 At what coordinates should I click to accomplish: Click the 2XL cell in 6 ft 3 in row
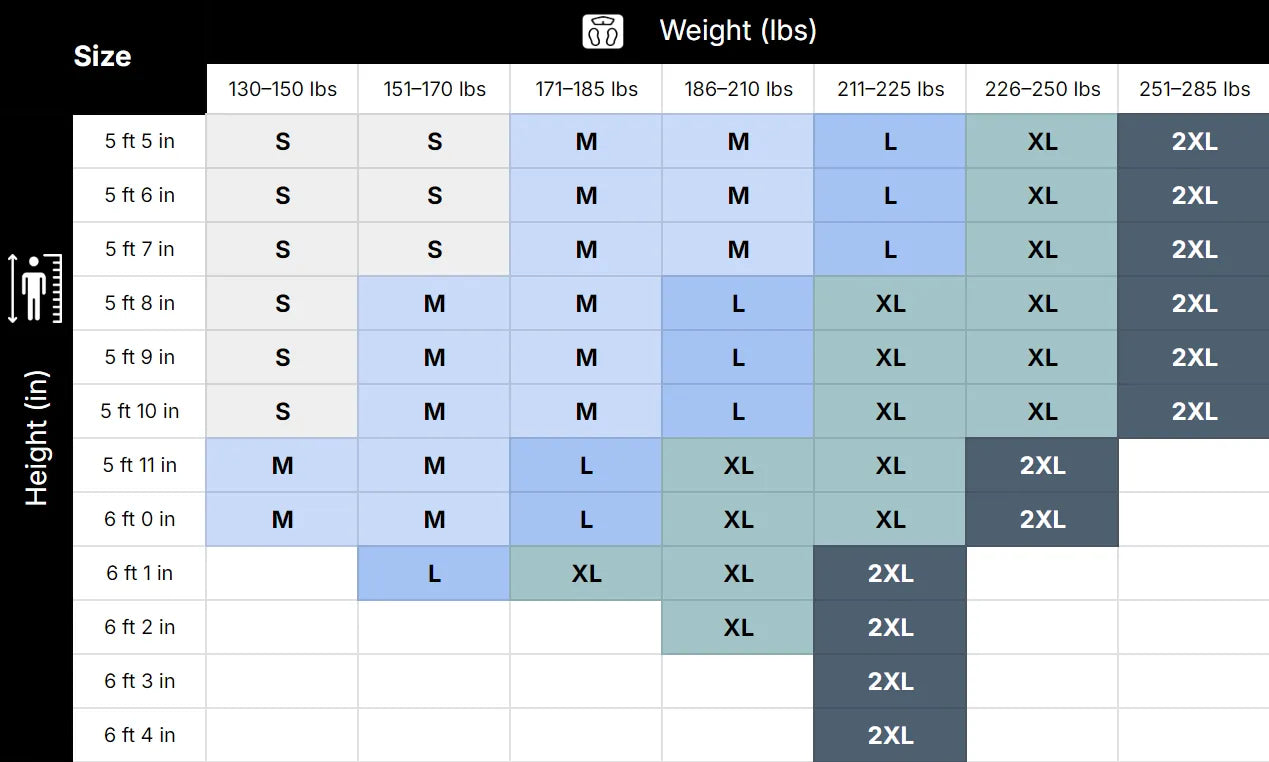tap(890, 682)
